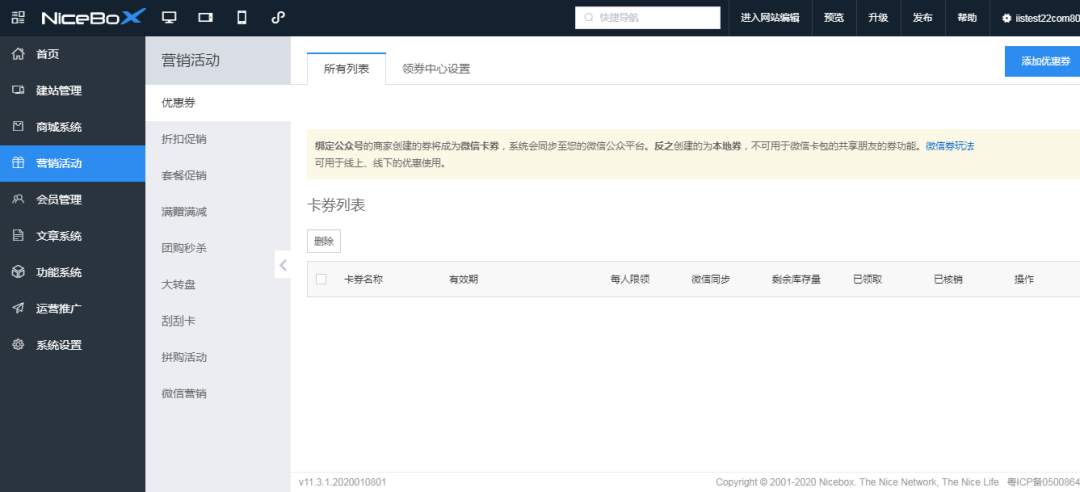The height and width of the screenshot is (492, 1080).
Task: Click the desktop view icon in top bar
Action: pos(169,18)
